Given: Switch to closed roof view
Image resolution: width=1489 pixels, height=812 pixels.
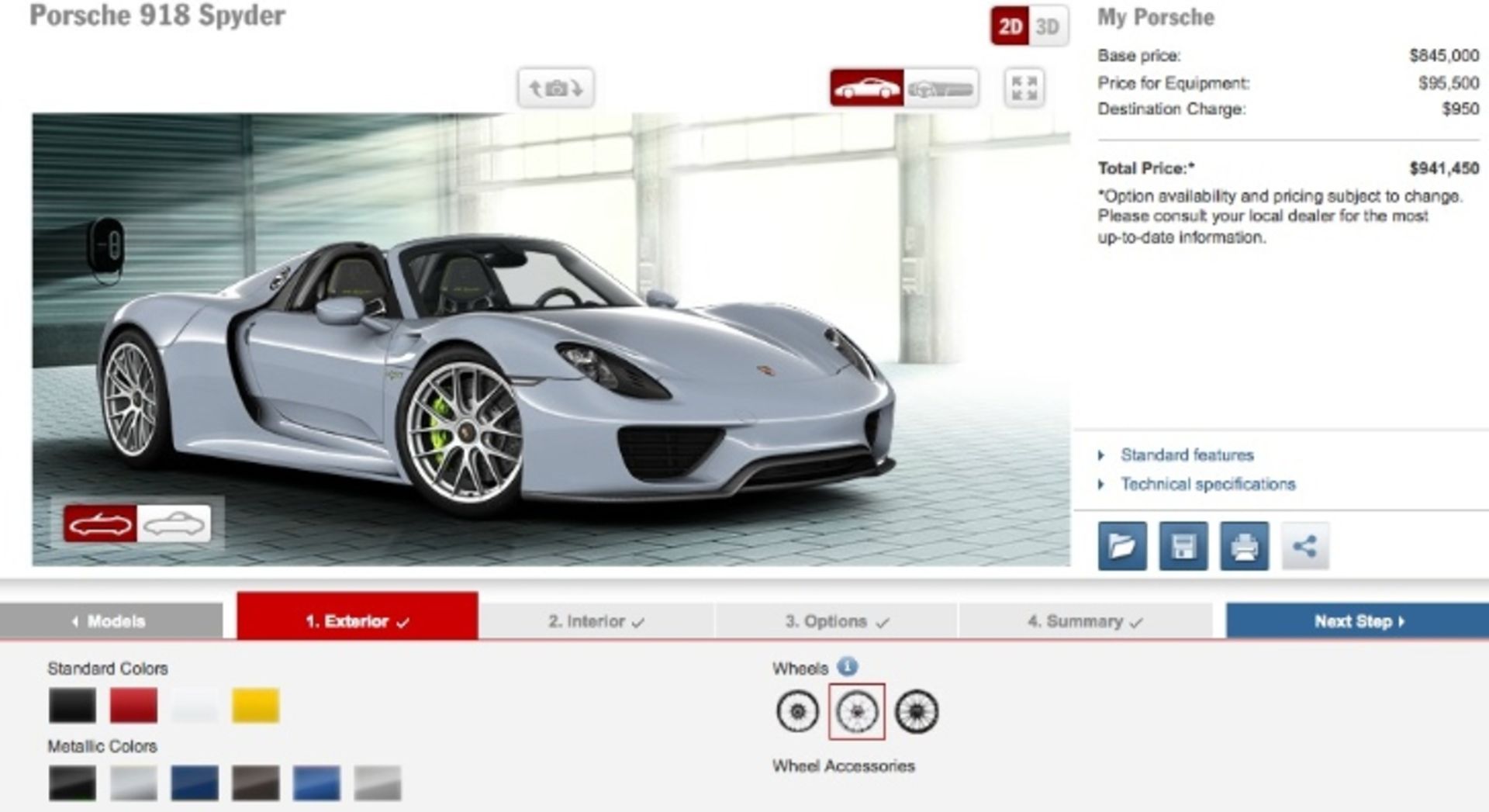Looking at the screenshot, I should pos(174,524).
